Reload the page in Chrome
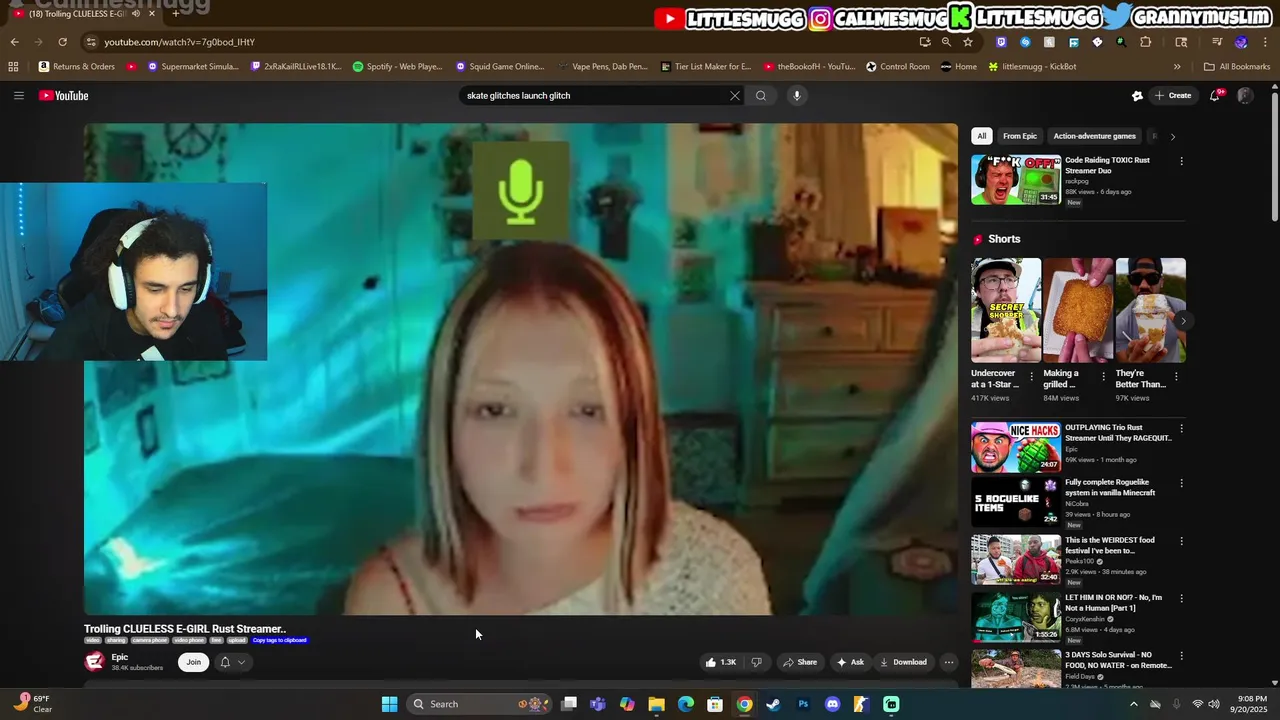Screen dimensions: 1280x720 pos(62,42)
